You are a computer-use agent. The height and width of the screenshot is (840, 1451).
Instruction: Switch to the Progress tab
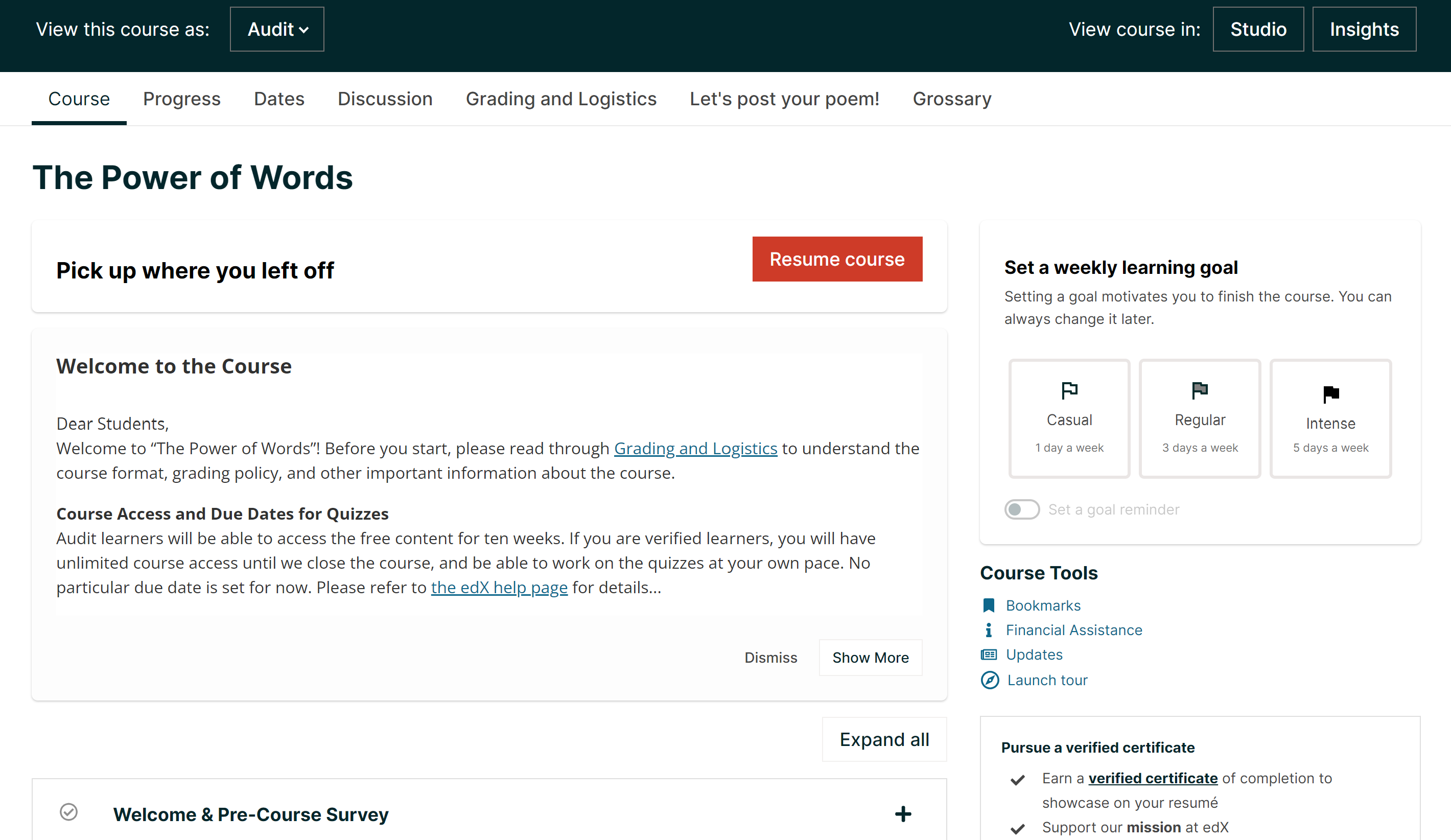[x=181, y=99]
